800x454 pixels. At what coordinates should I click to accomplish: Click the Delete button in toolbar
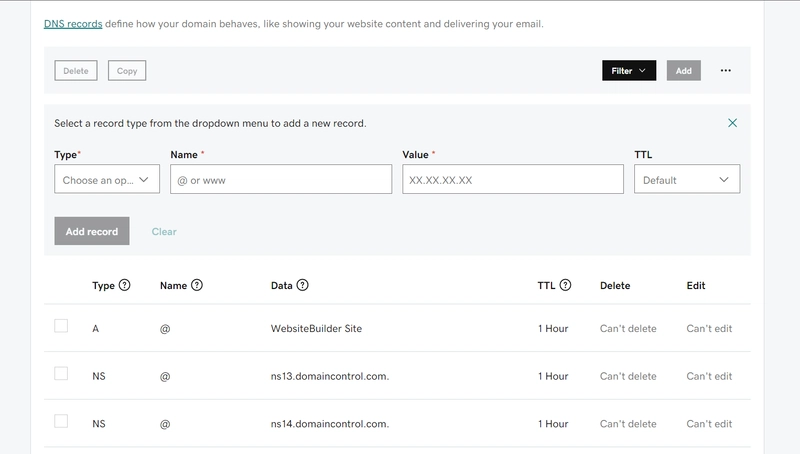click(x=76, y=71)
